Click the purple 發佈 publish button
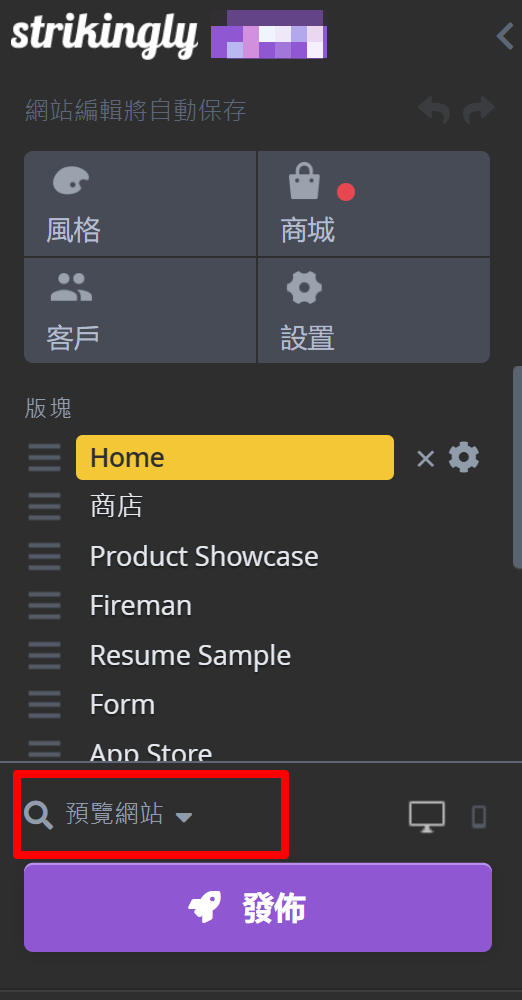 pyautogui.click(x=258, y=908)
